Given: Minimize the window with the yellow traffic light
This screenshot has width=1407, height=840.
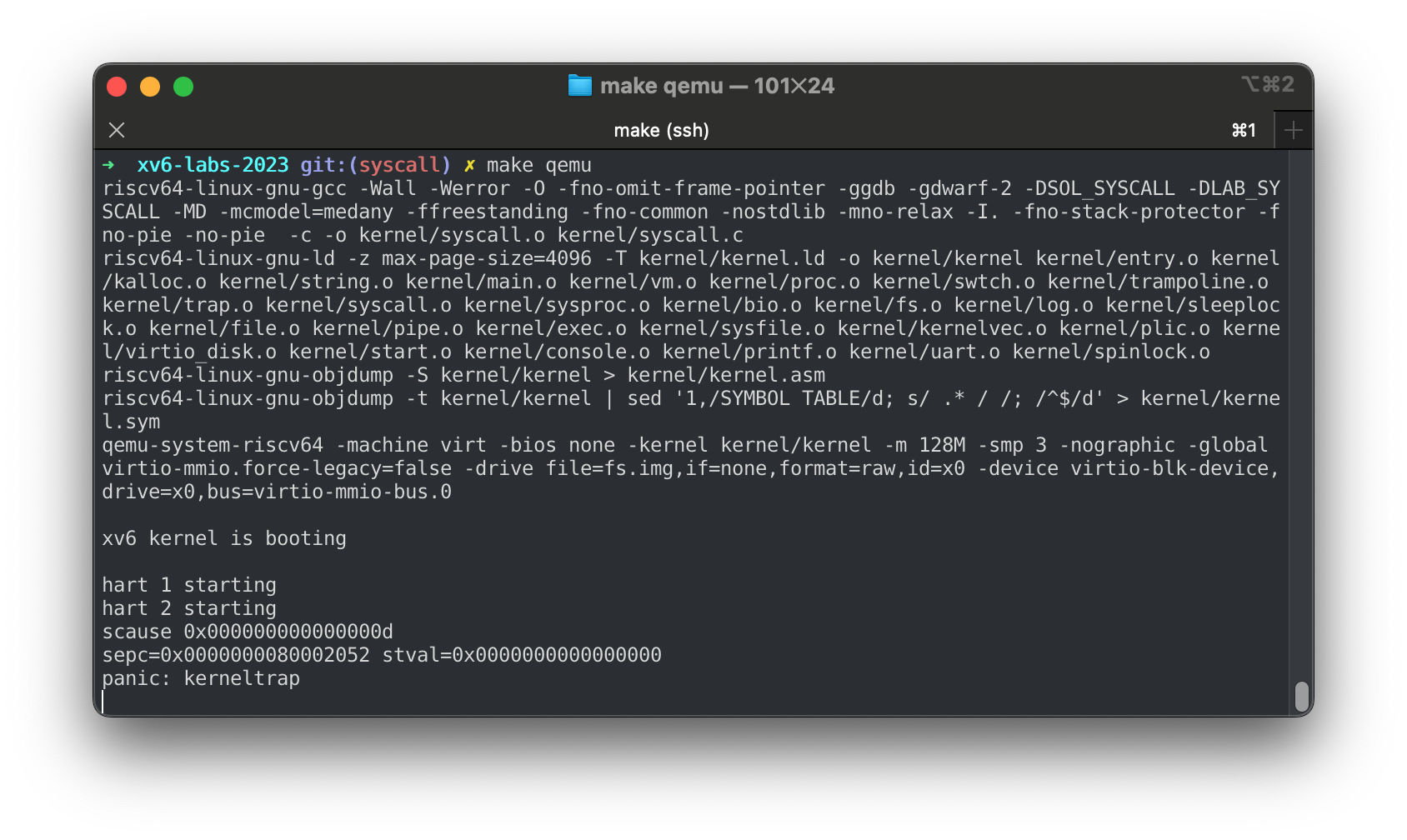Looking at the screenshot, I should (x=150, y=86).
